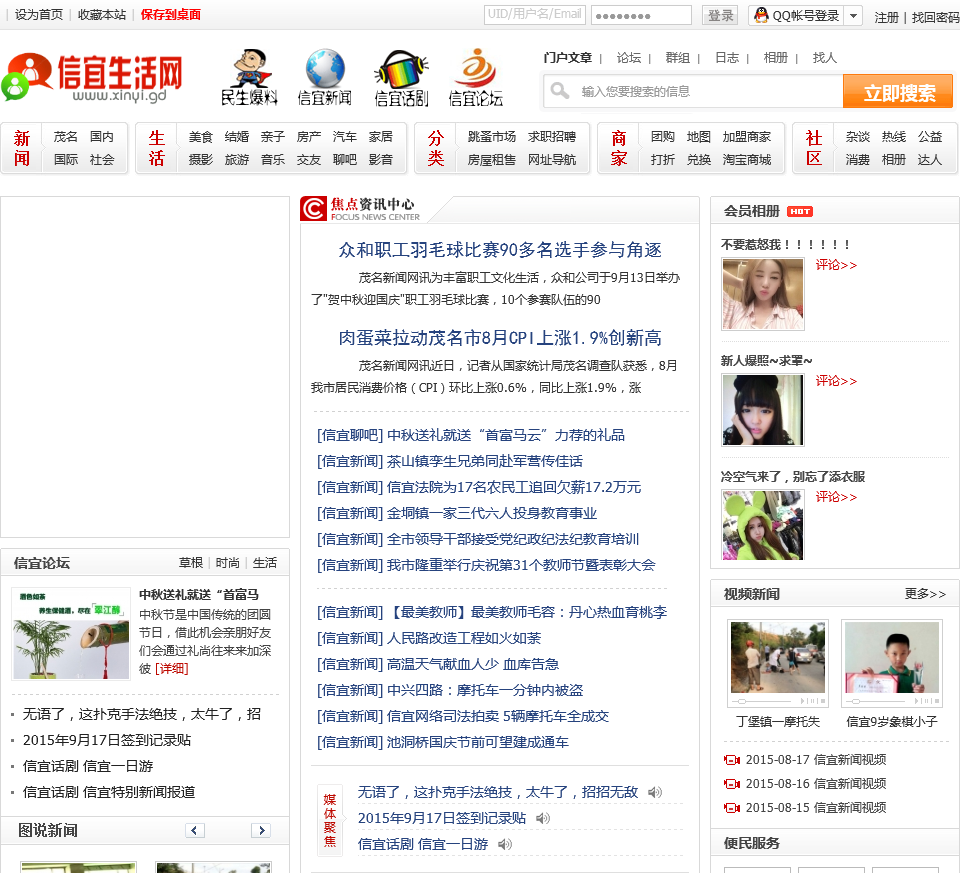
Task: Show previous 图说新闻 photos with left arrow
Action: click(x=195, y=830)
